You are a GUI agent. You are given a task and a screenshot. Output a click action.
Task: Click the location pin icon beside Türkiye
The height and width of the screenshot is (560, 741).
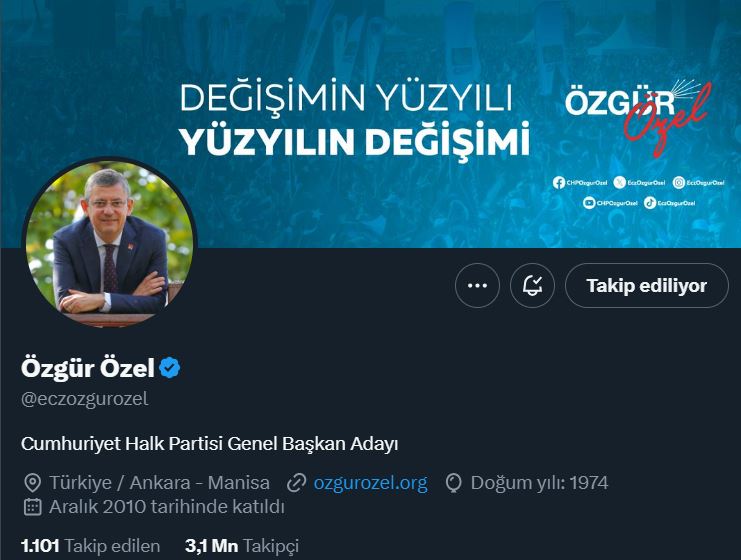click(32, 483)
